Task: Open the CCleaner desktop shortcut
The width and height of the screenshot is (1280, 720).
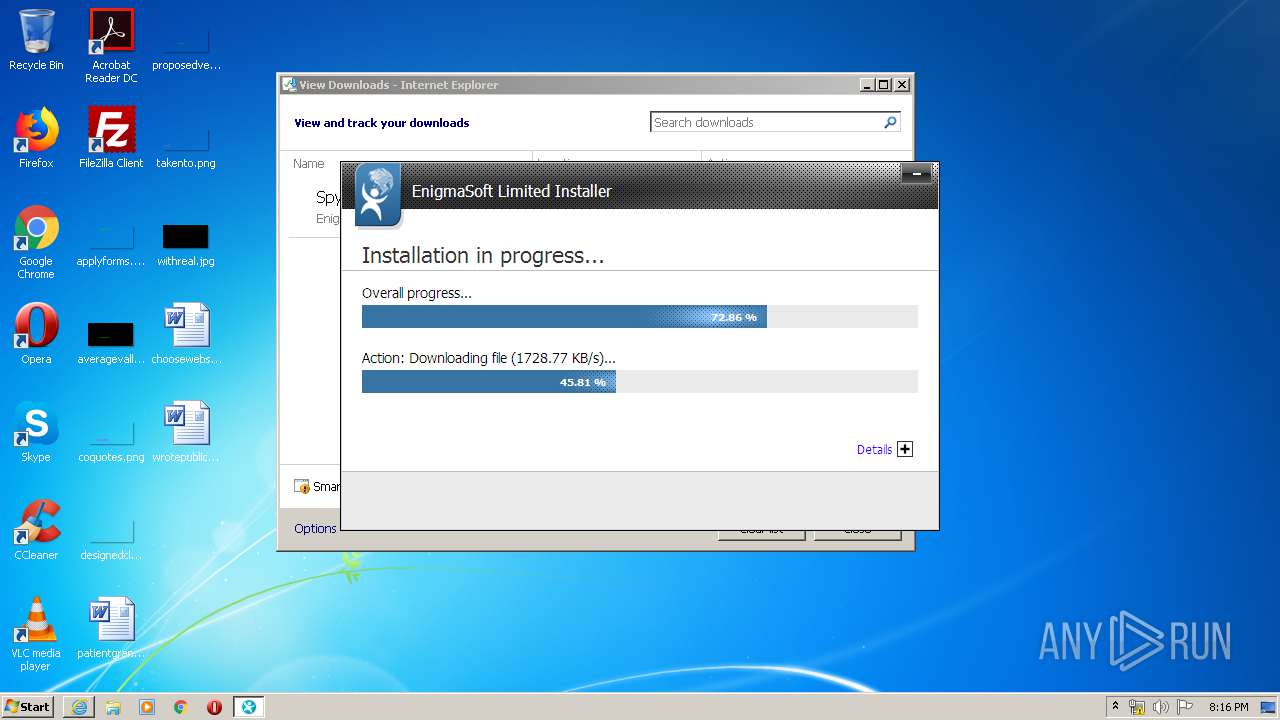Action: (36, 530)
